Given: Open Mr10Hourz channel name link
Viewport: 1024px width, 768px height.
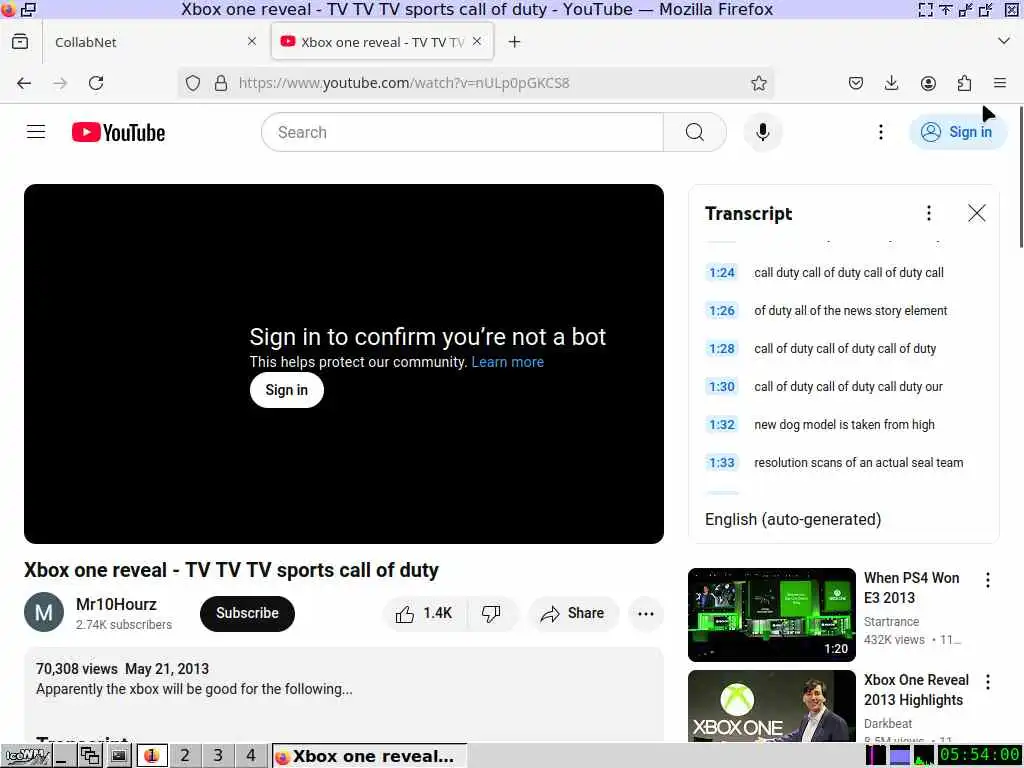Looking at the screenshot, I should click(x=116, y=604).
